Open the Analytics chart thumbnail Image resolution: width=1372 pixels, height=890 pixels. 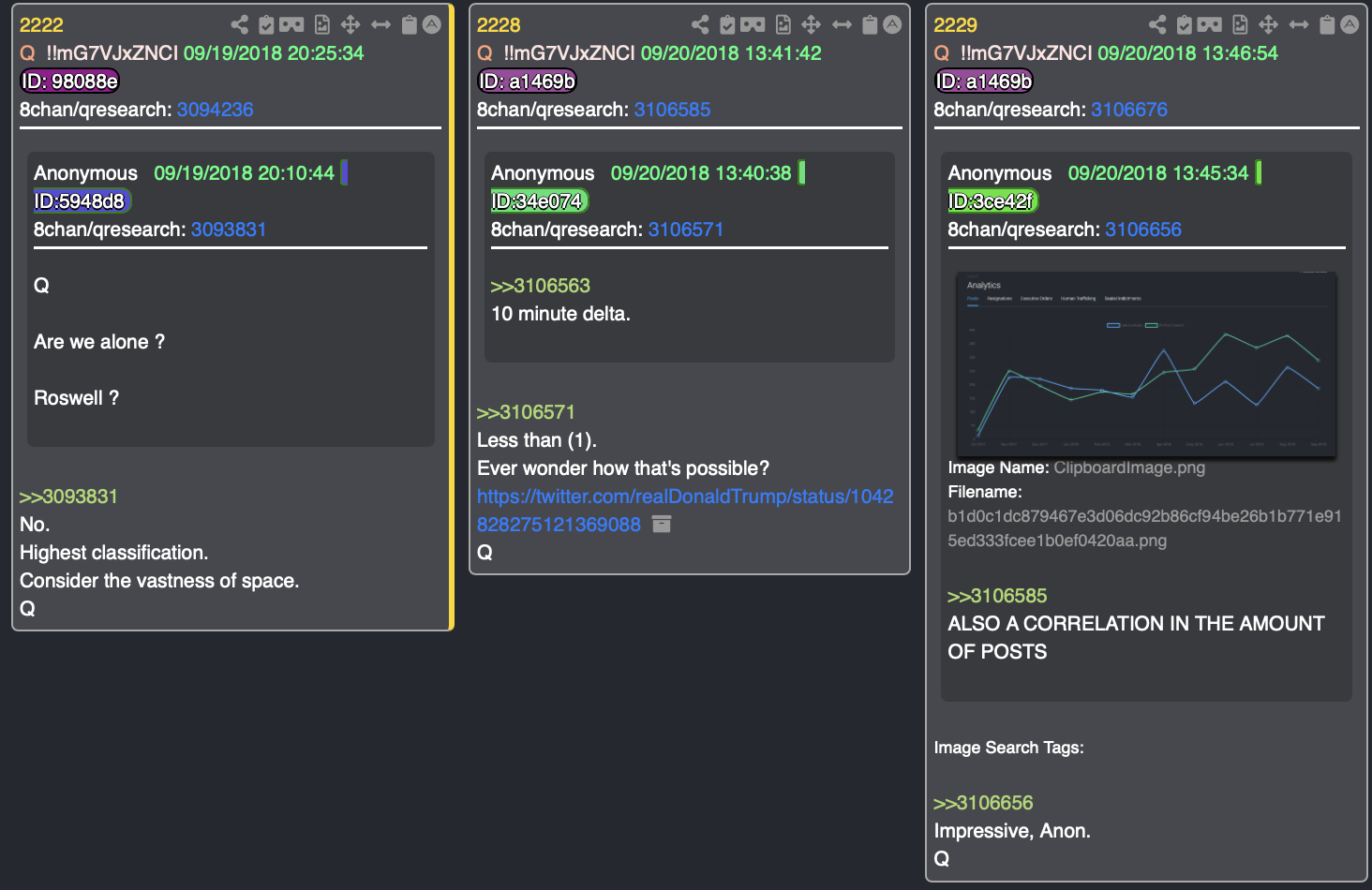click(1147, 364)
